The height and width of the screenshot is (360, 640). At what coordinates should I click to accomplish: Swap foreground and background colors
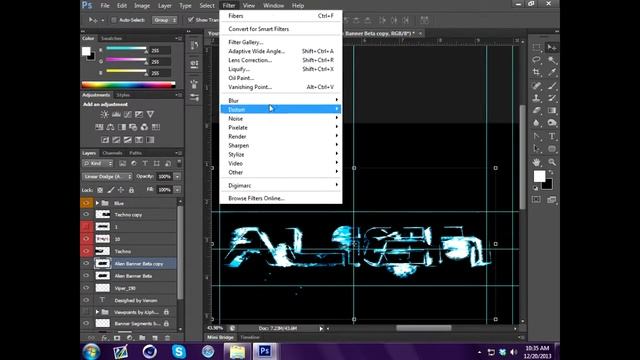pyautogui.click(x=551, y=172)
